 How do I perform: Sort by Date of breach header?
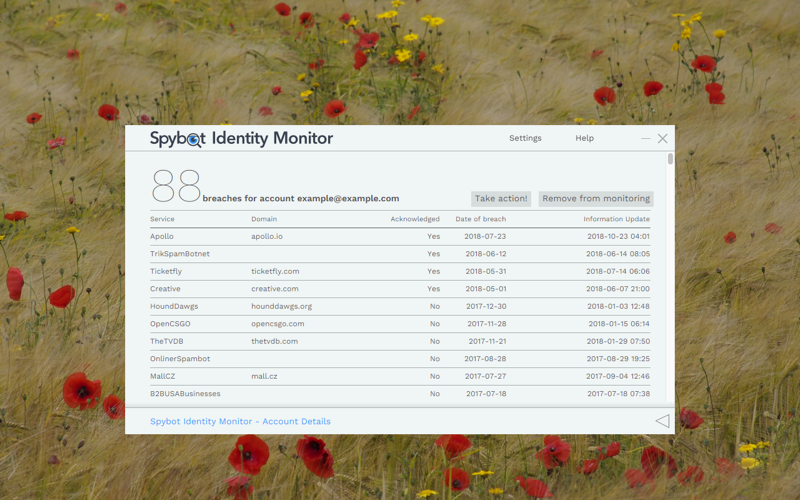(480, 219)
